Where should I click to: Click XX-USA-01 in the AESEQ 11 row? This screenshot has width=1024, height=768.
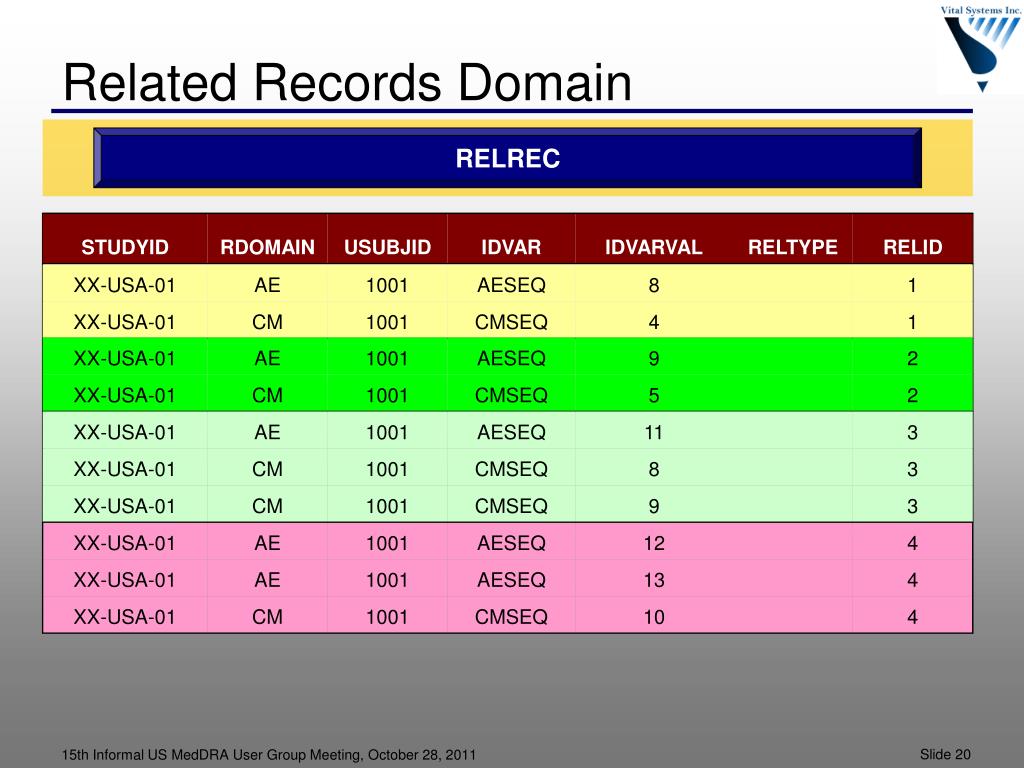(x=125, y=432)
